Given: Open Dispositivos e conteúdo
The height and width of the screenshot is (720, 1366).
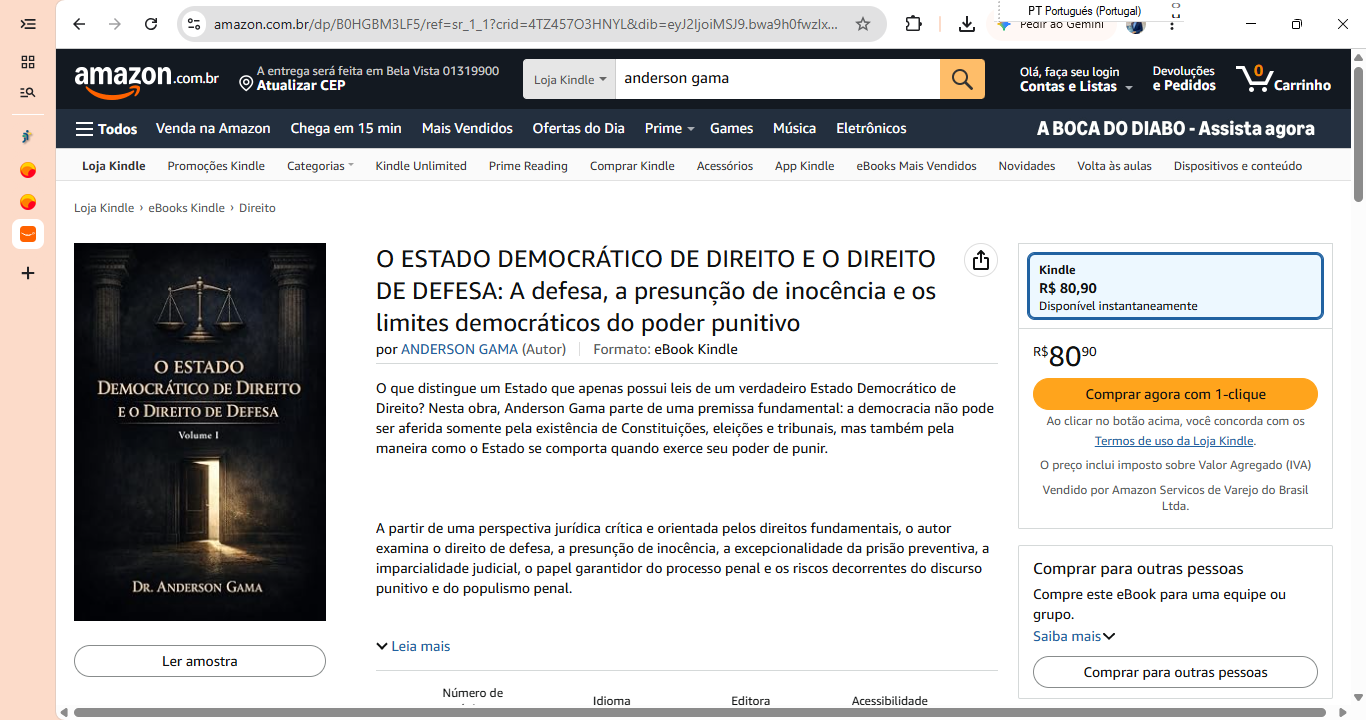Looking at the screenshot, I should [1238, 166].
